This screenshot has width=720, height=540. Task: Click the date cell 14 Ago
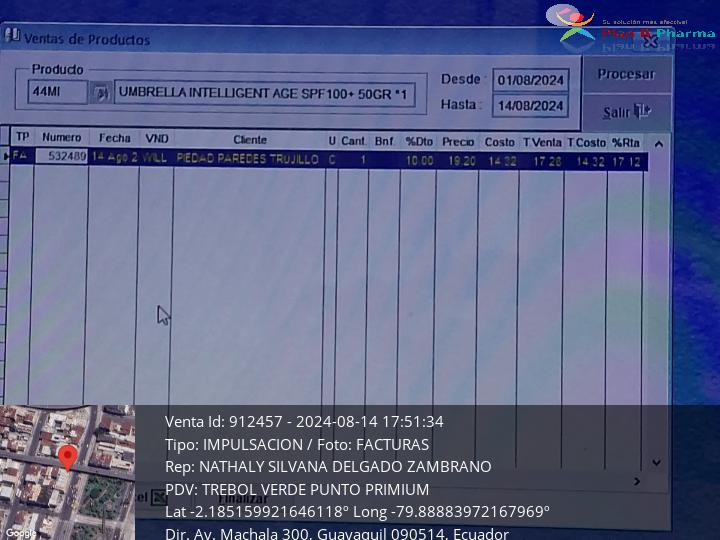pos(114,157)
